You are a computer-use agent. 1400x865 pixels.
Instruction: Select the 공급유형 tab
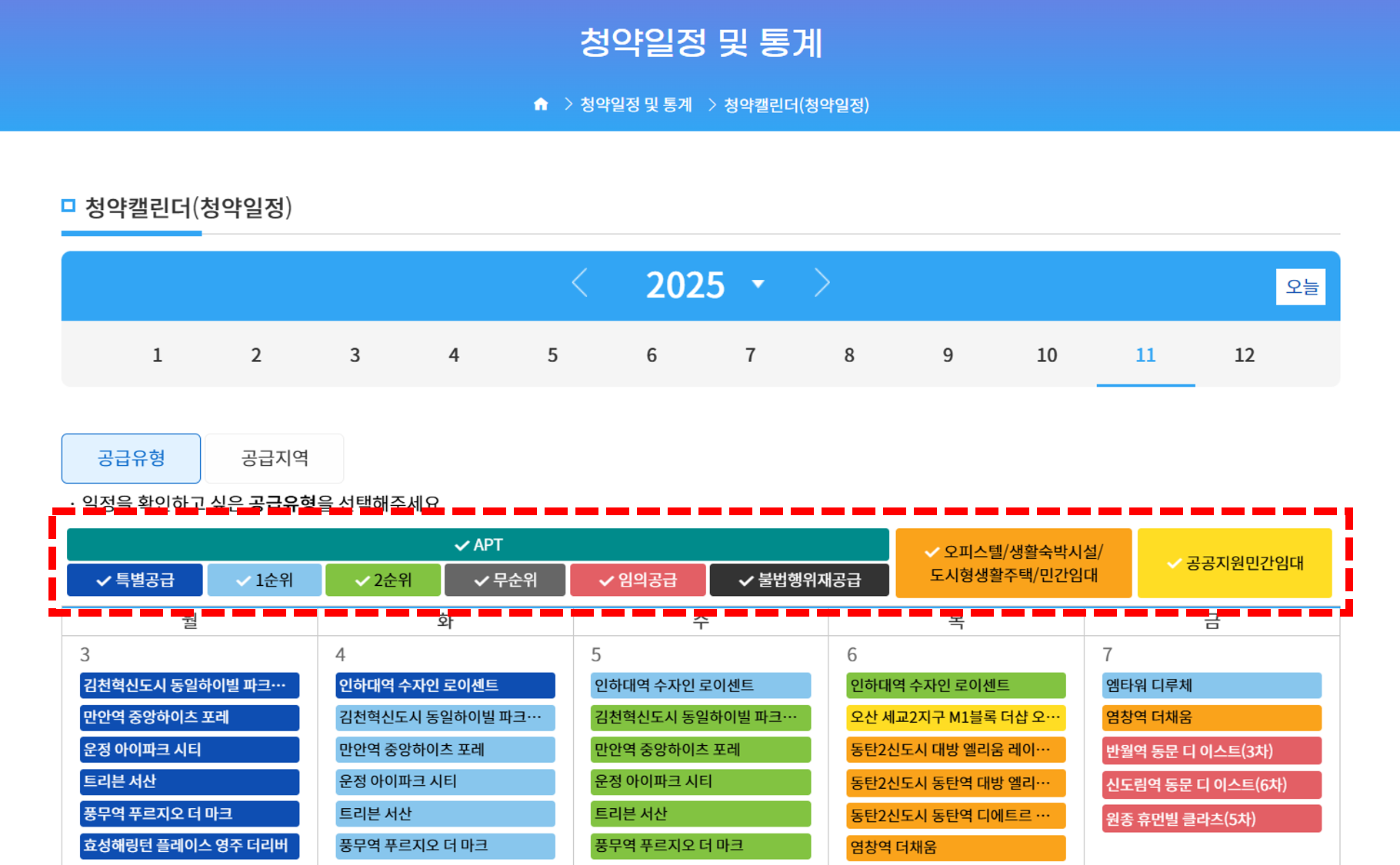tap(131, 457)
